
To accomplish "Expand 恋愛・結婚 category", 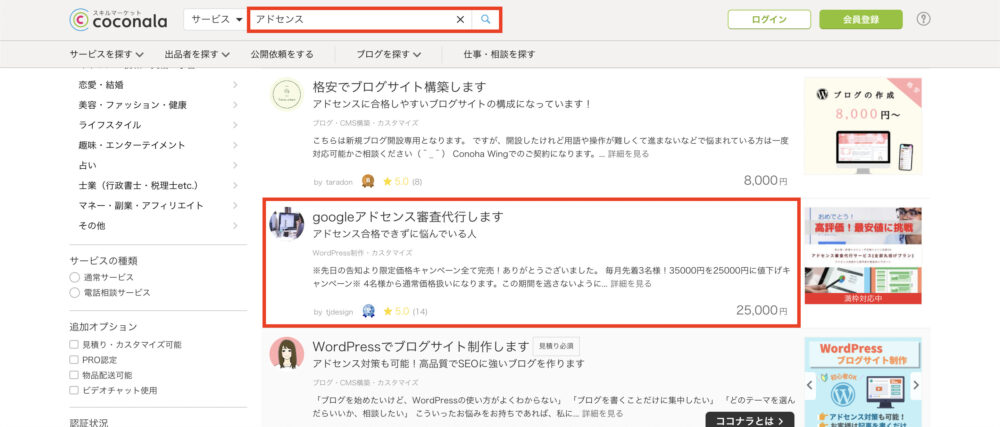I will 158,85.
